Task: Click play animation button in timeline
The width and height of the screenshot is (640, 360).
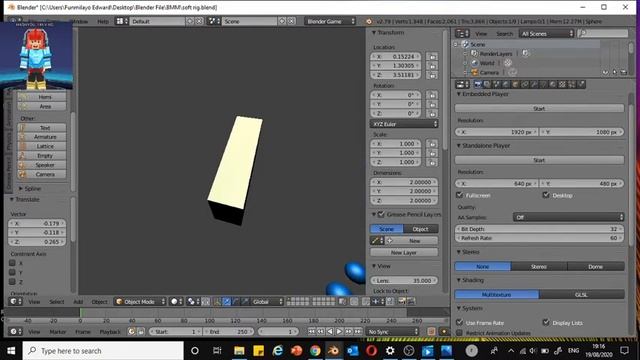Action: [339, 331]
